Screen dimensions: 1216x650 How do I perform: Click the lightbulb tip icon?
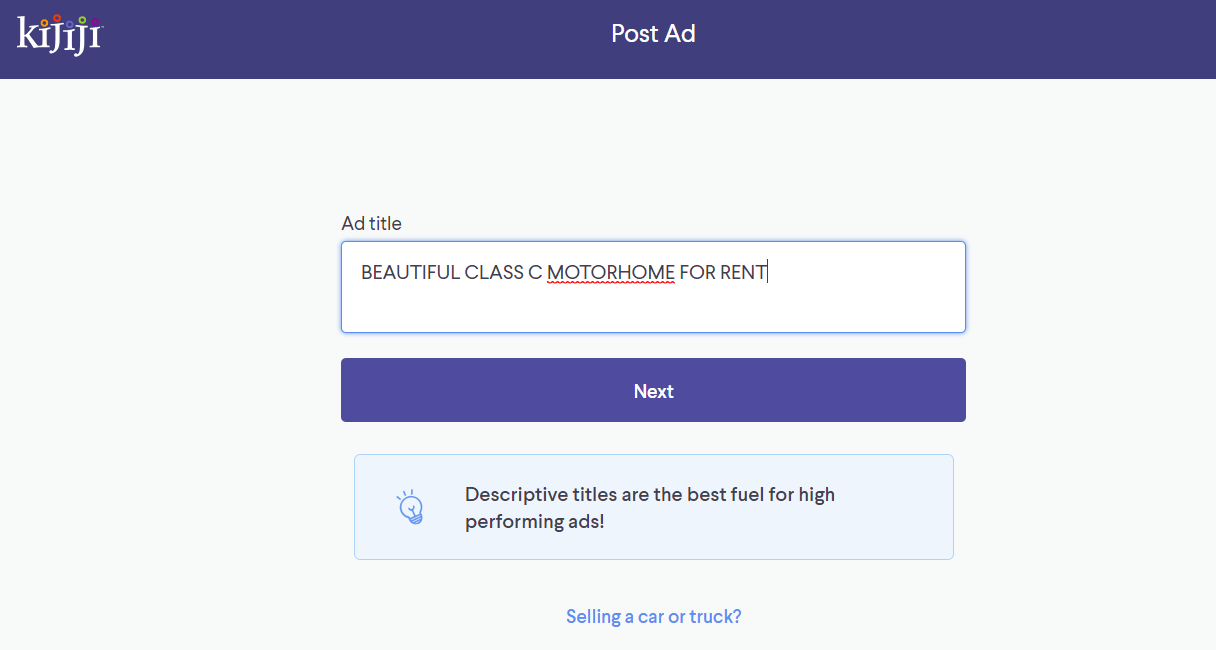[x=410, y=507]
